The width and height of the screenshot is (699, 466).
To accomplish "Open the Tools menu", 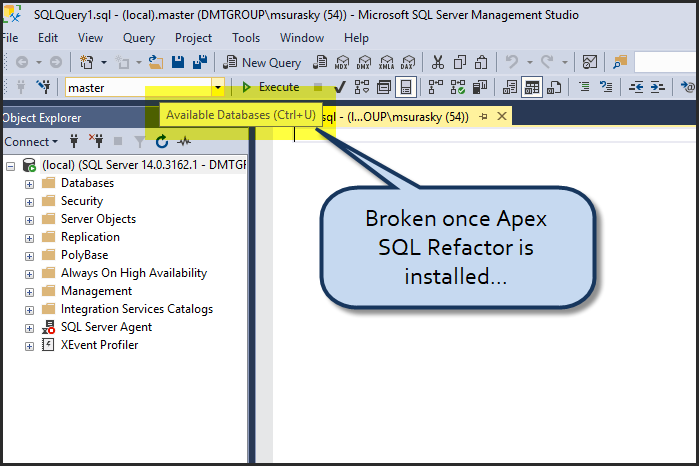I will click(x=246, y=38).
